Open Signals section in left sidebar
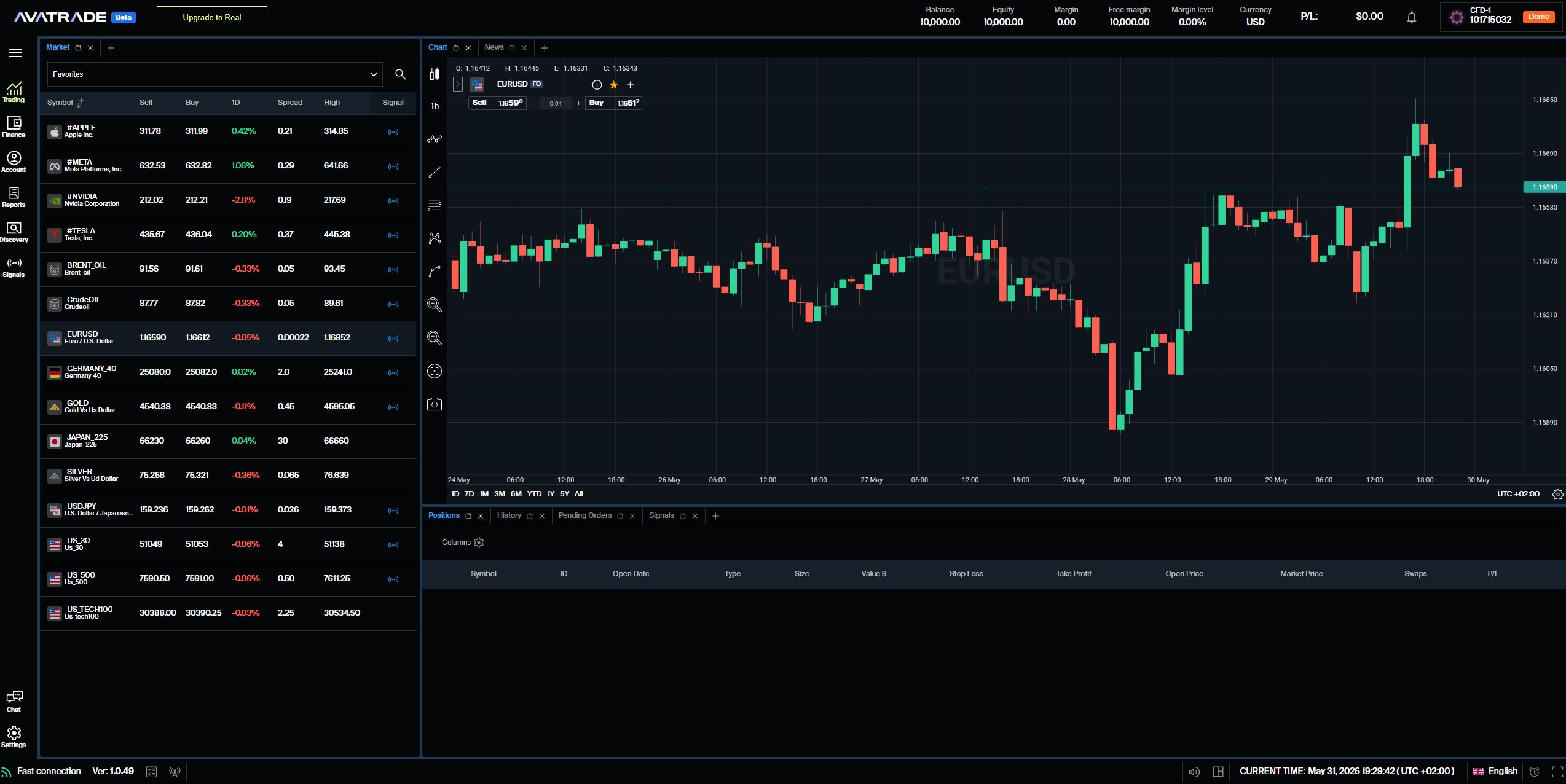Image resolution: width=1566 pixels, height=784 pixels. pyautogui.click(x=14, y=267)
